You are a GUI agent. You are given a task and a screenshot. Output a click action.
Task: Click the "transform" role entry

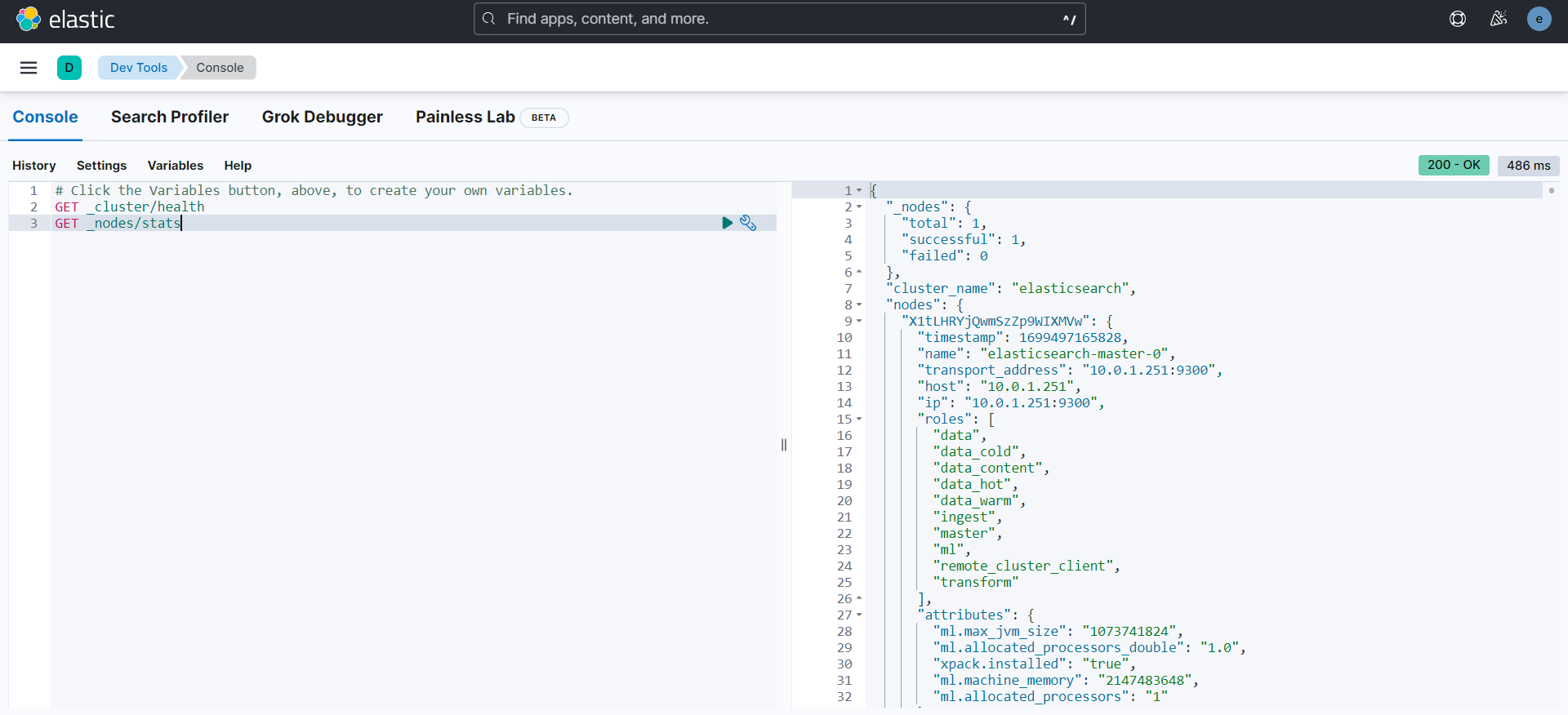click(x=976, y=582)
